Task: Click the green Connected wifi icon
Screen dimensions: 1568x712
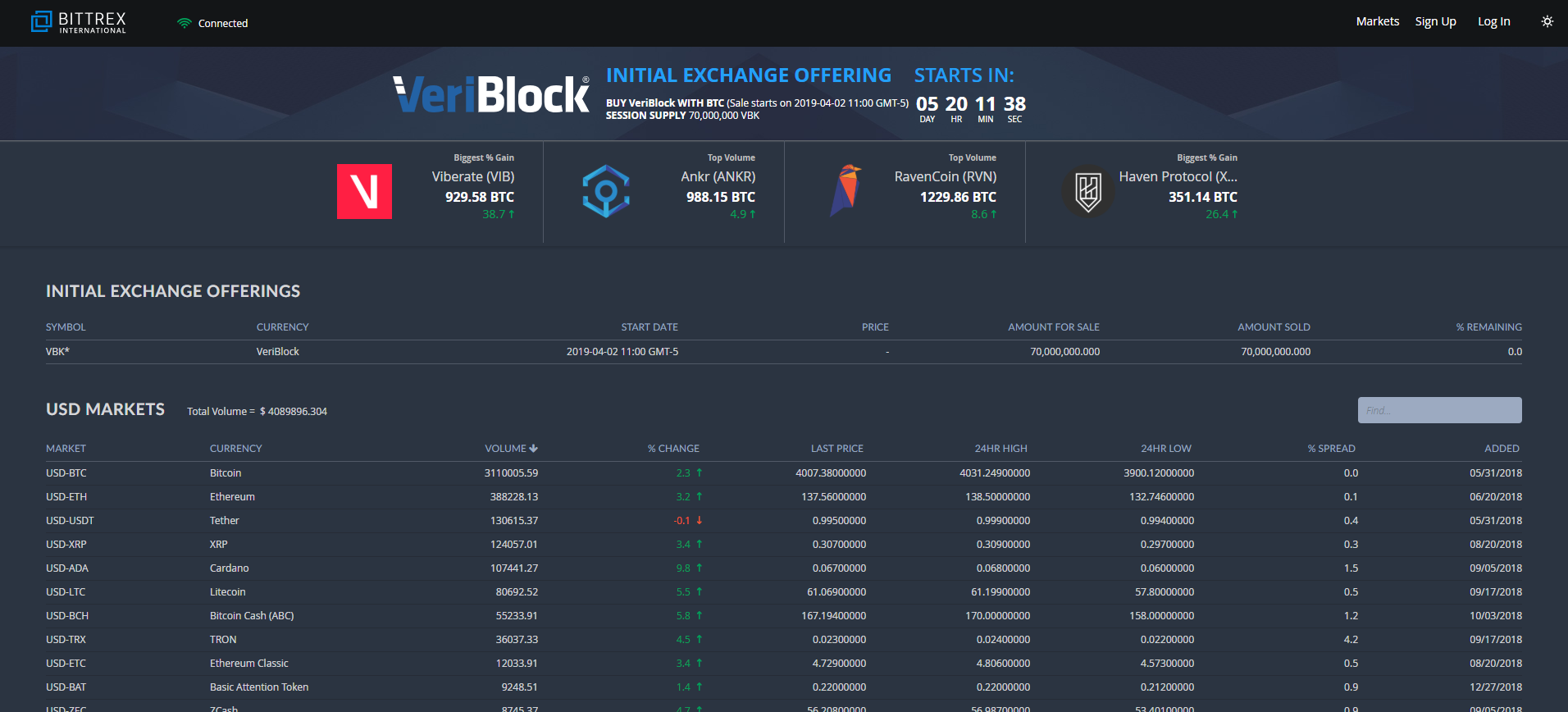Action: pos(185,24)
